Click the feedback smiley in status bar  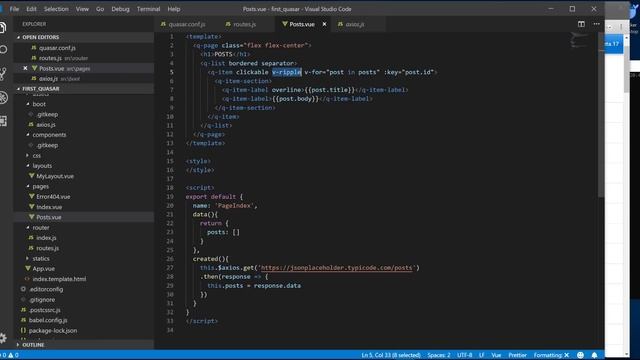pyautogui.click(x=580, y=355)
